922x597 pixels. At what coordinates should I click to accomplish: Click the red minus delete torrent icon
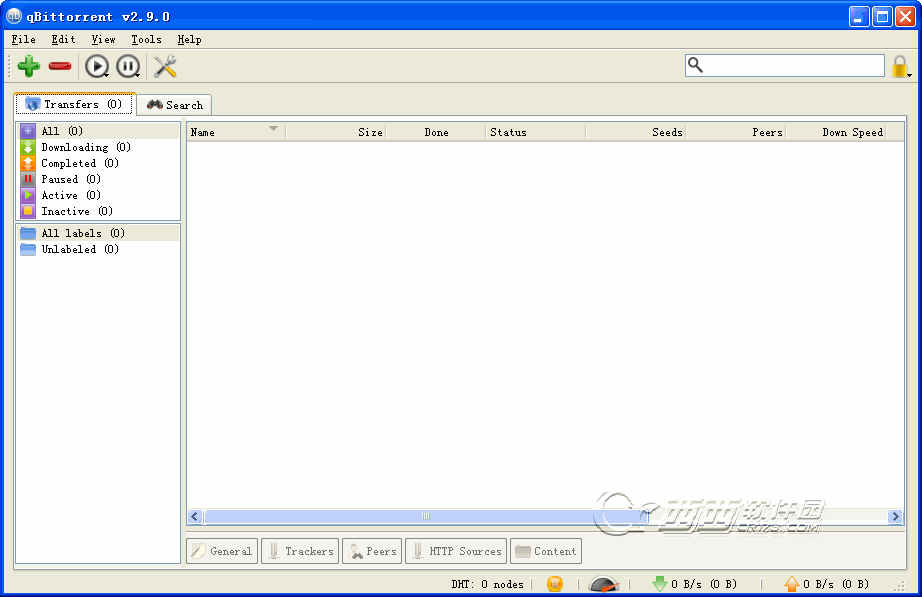[60, 66]
